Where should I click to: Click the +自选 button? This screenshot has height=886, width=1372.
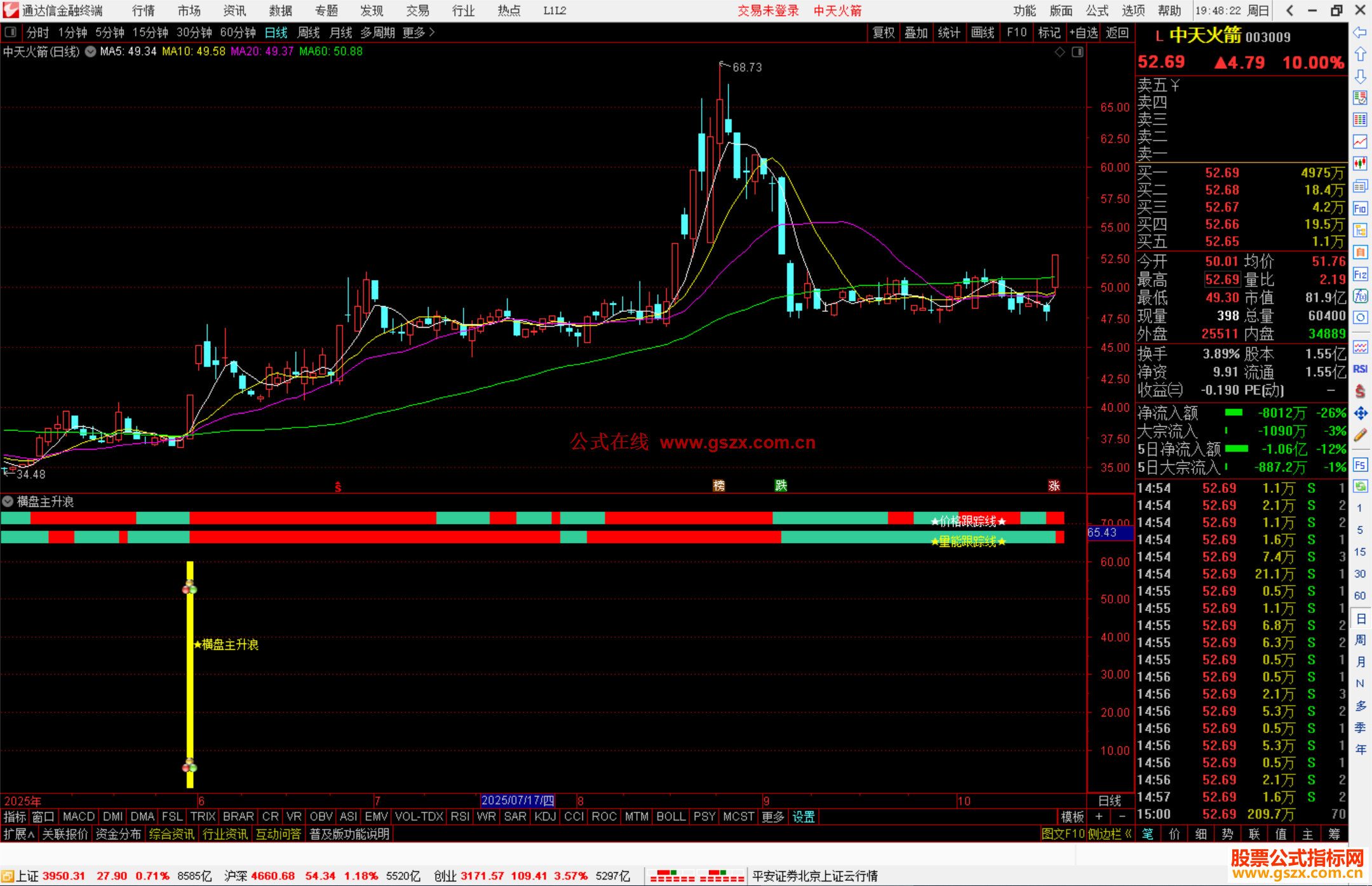point(1083,32)
